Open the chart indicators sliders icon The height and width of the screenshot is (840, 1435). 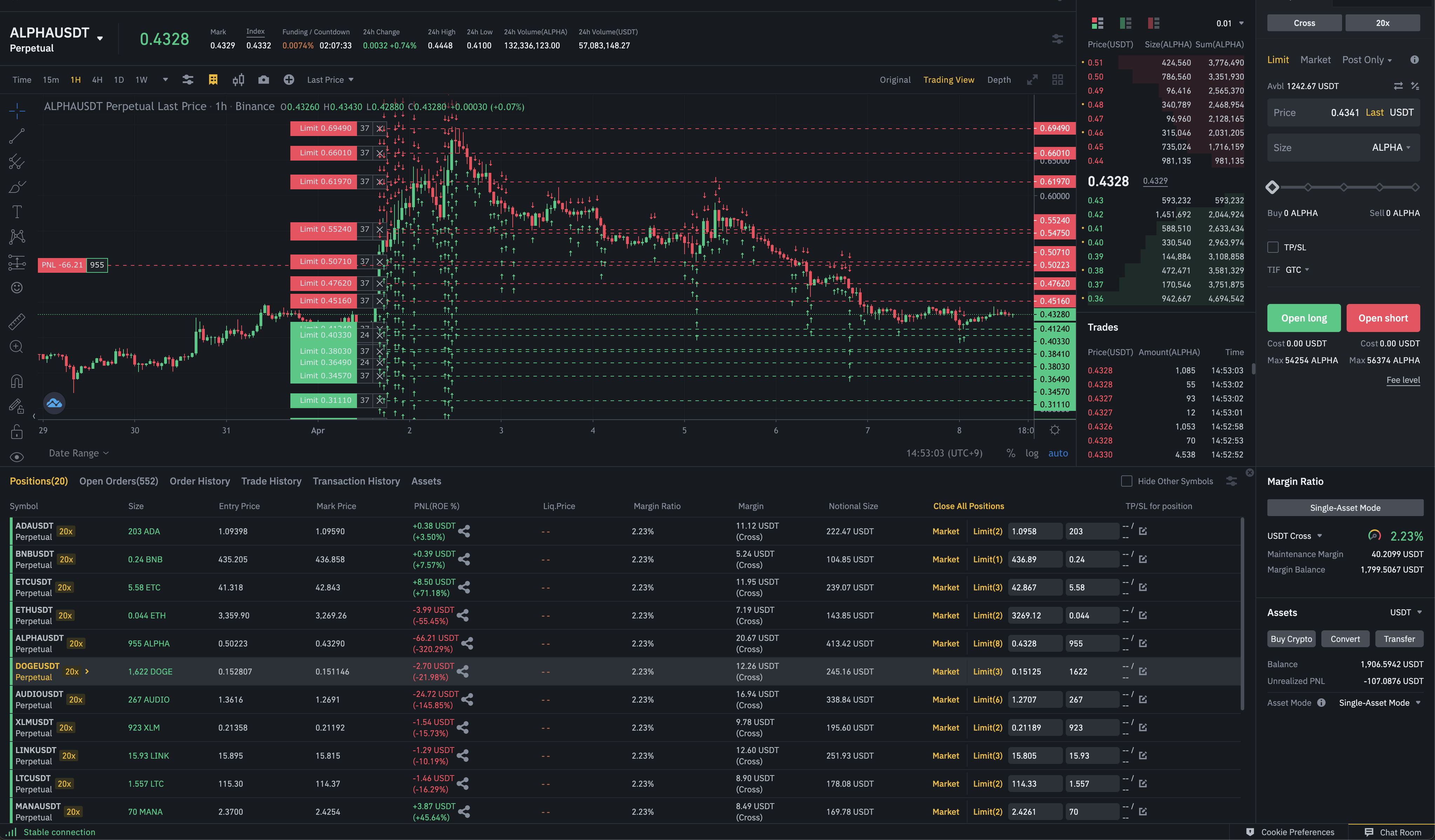[187, 80]
